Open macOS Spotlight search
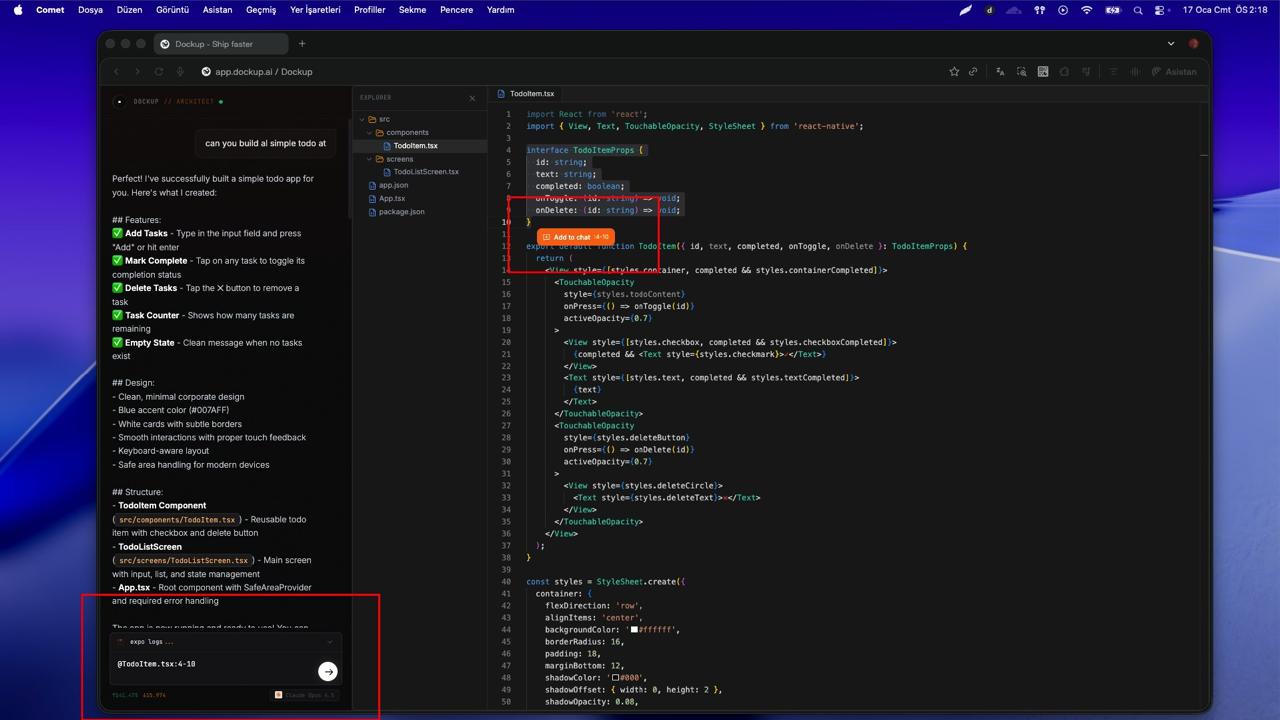 point(1138,10)
